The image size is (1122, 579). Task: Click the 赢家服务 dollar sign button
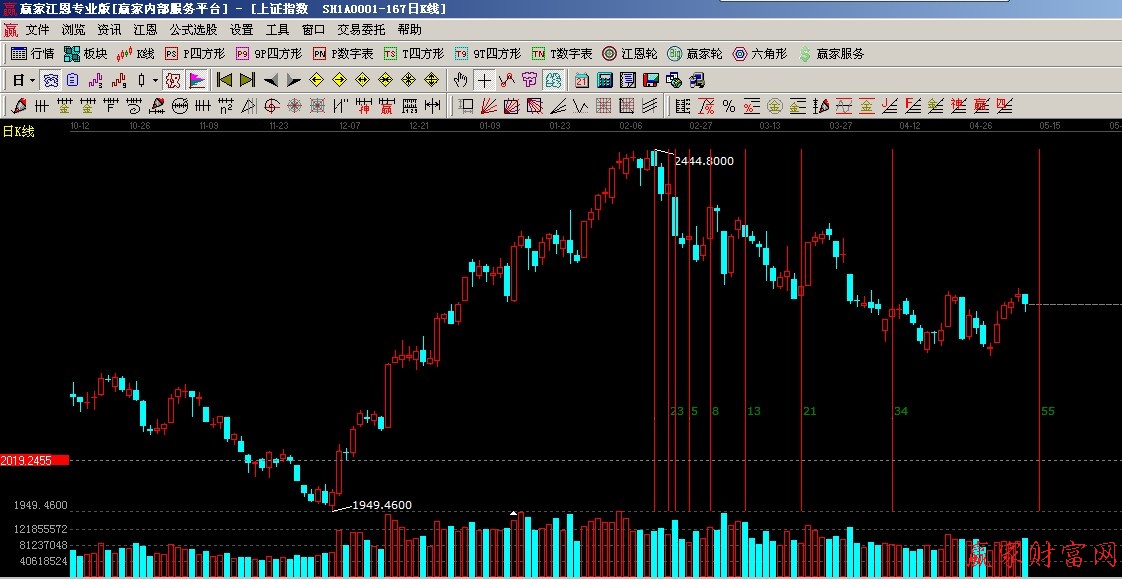831,54
